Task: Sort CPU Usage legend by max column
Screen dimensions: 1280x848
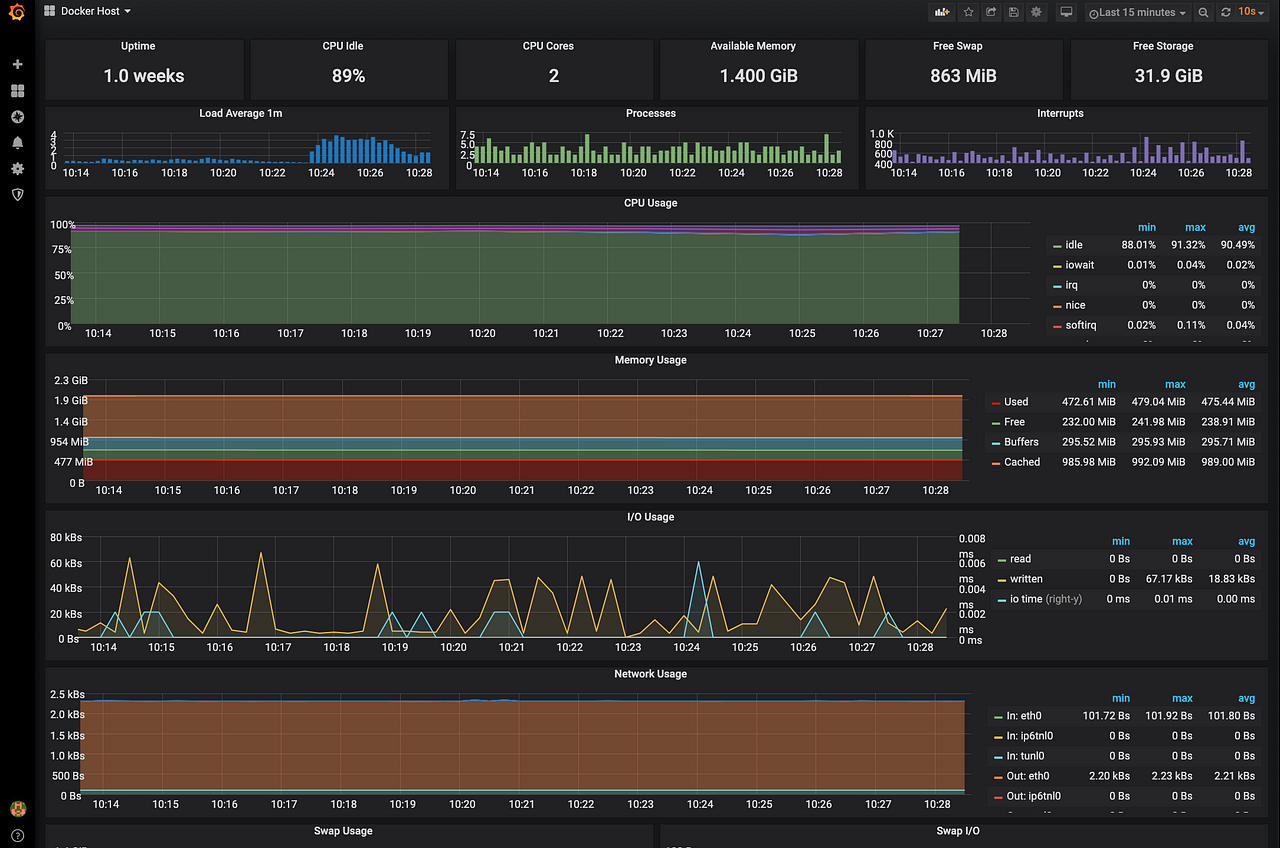Action: tap(1195, 227)
